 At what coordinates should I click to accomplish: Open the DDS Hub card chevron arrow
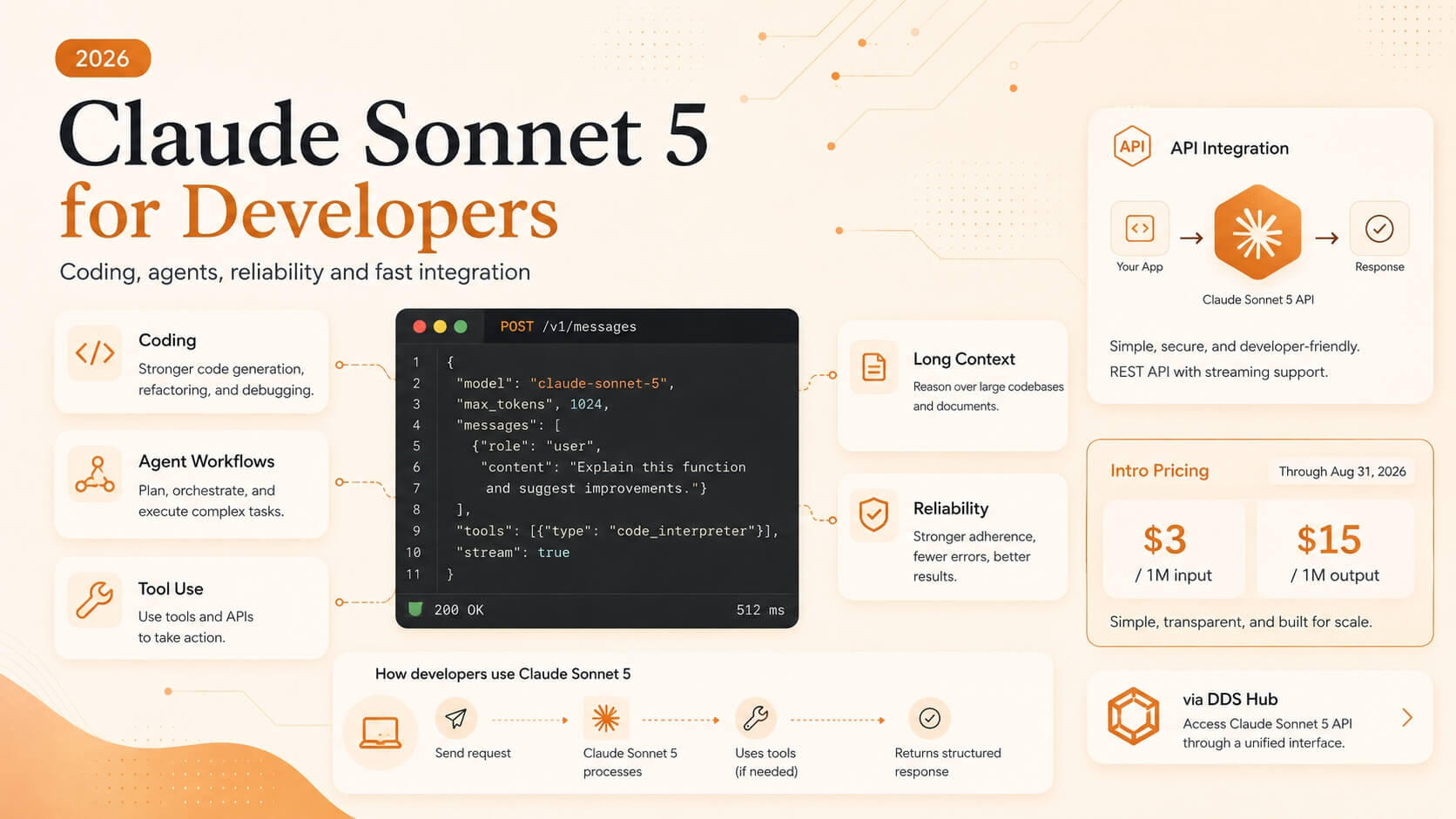point(1407,717)
